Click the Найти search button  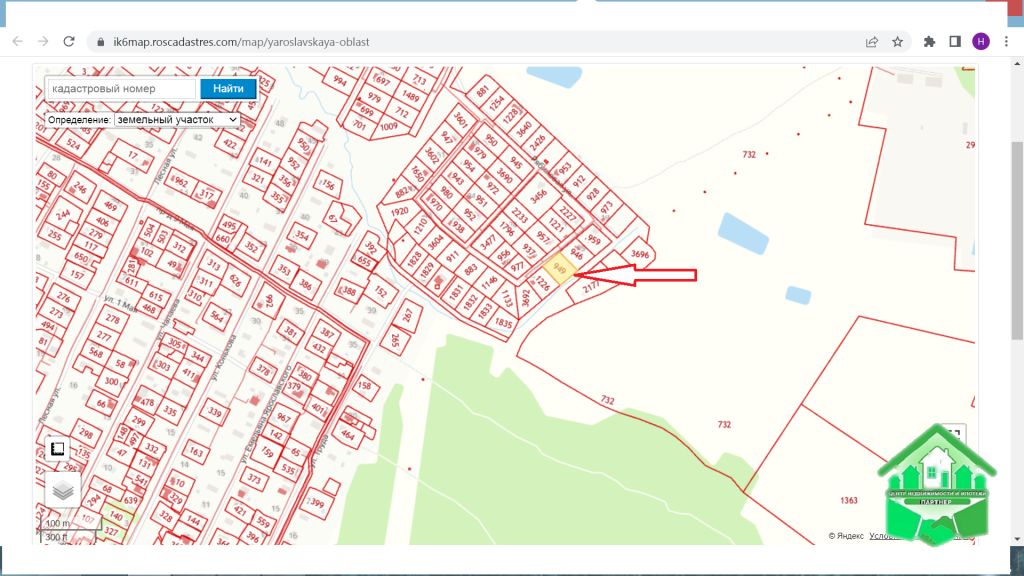(228, 89)
